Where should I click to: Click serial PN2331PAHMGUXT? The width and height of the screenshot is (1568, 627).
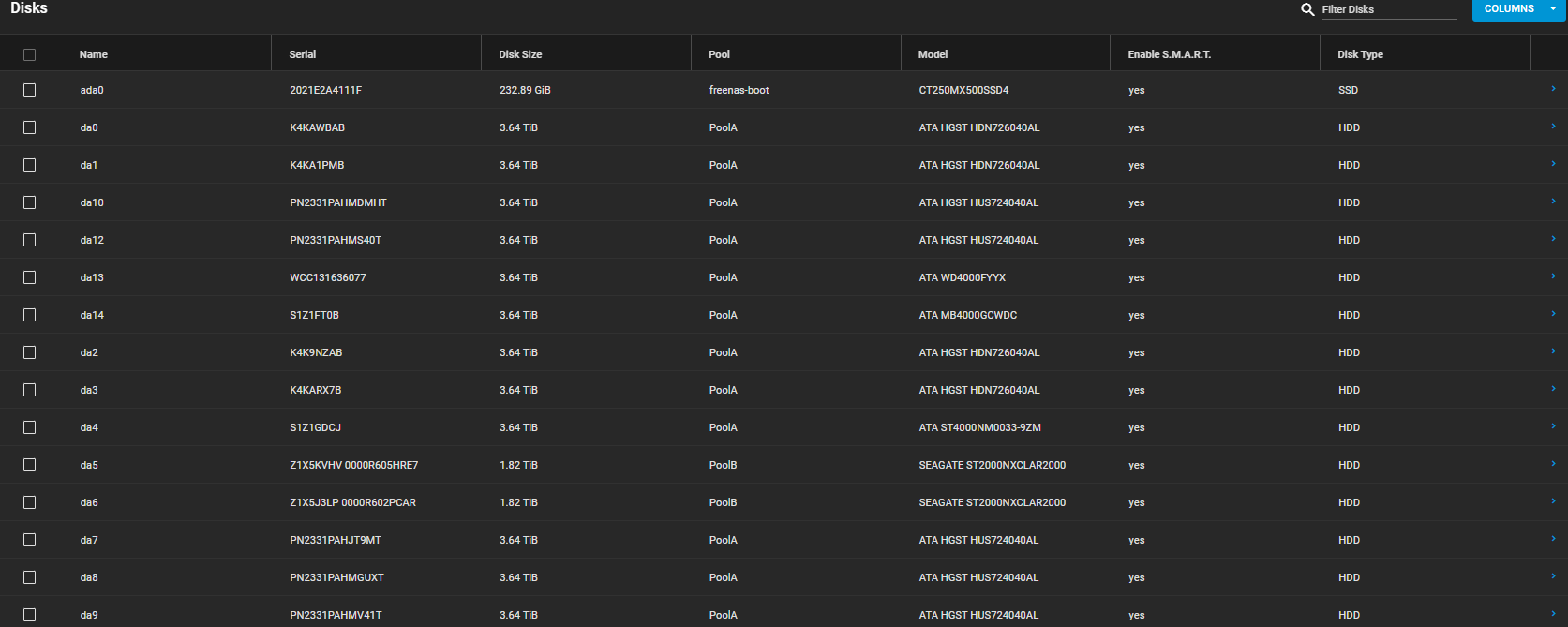click(x=337, y=577)
